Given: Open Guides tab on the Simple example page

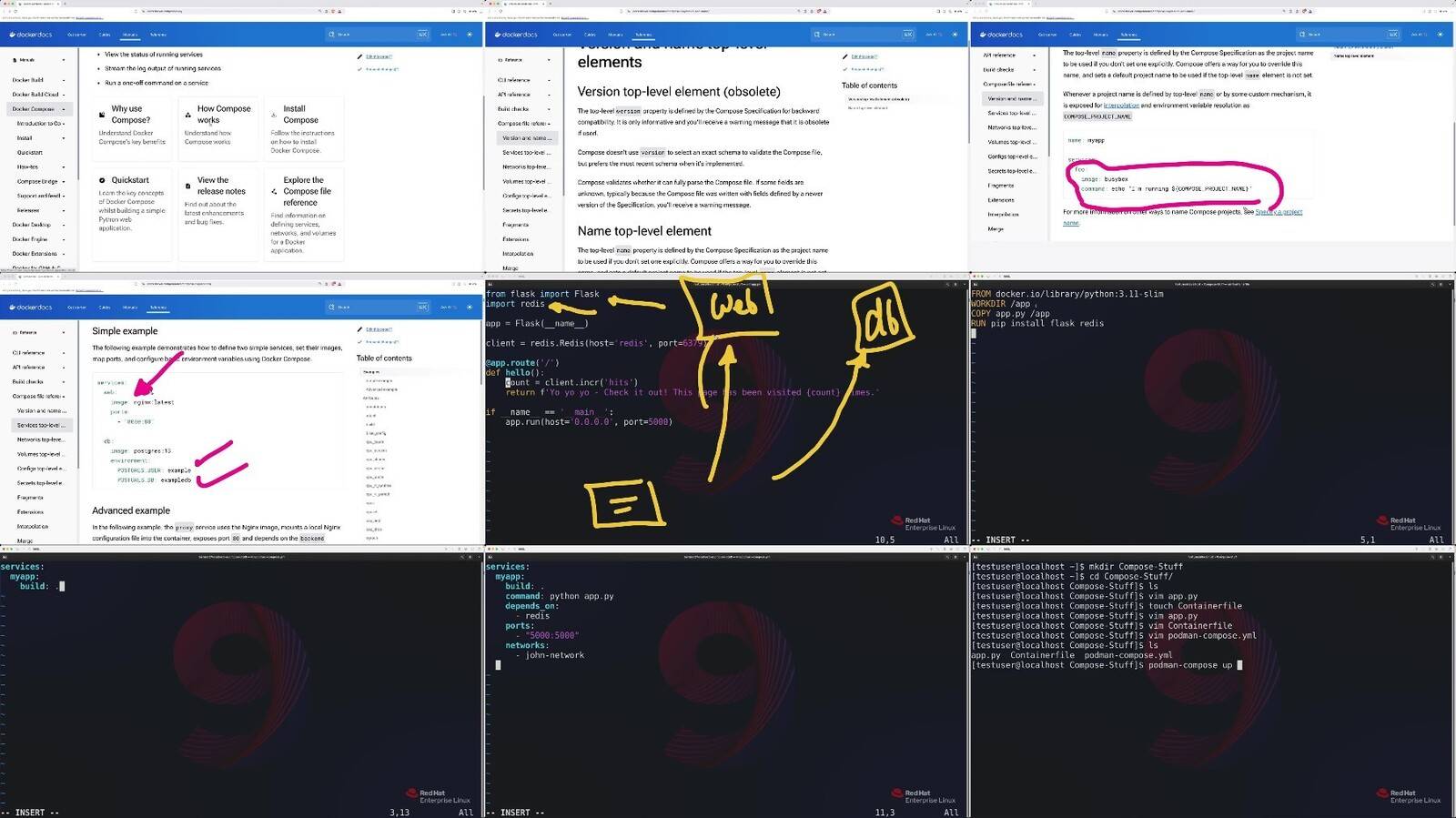Looking at the screenshot, I should [x=105, y=307].
